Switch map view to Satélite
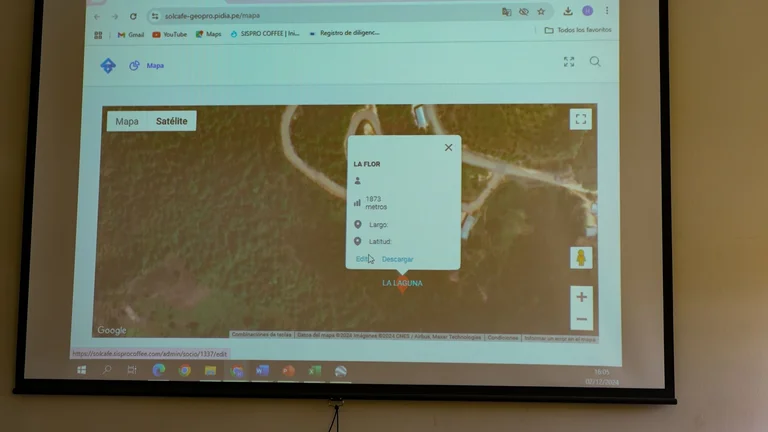The height and width of the screenshot is (432, 768). [x=171, y=121]
